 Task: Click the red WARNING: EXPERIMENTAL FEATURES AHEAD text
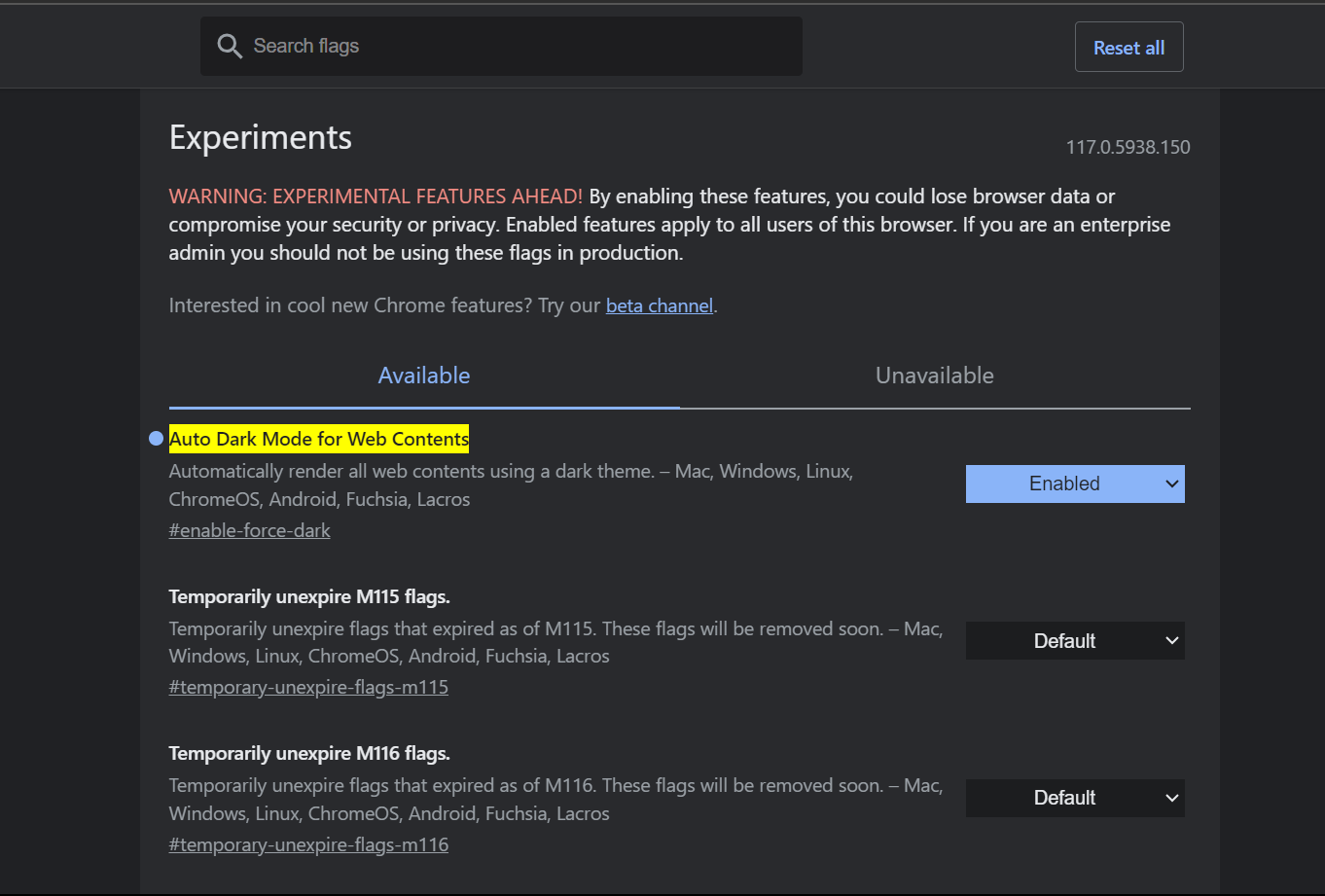click(x=376, y=197)
